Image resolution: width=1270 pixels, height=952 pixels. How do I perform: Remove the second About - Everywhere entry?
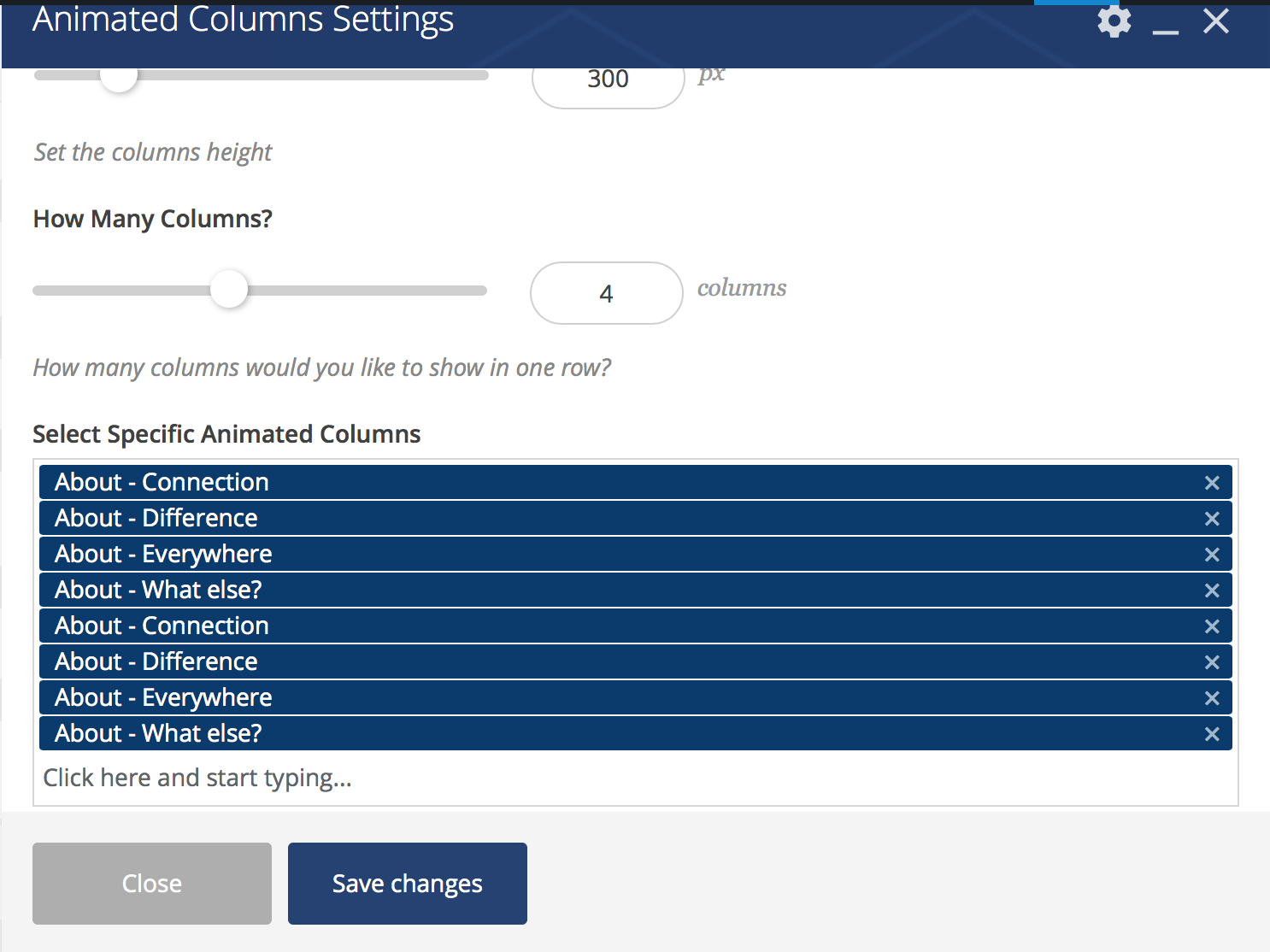pyautogui.click(x=1211, y=698)
